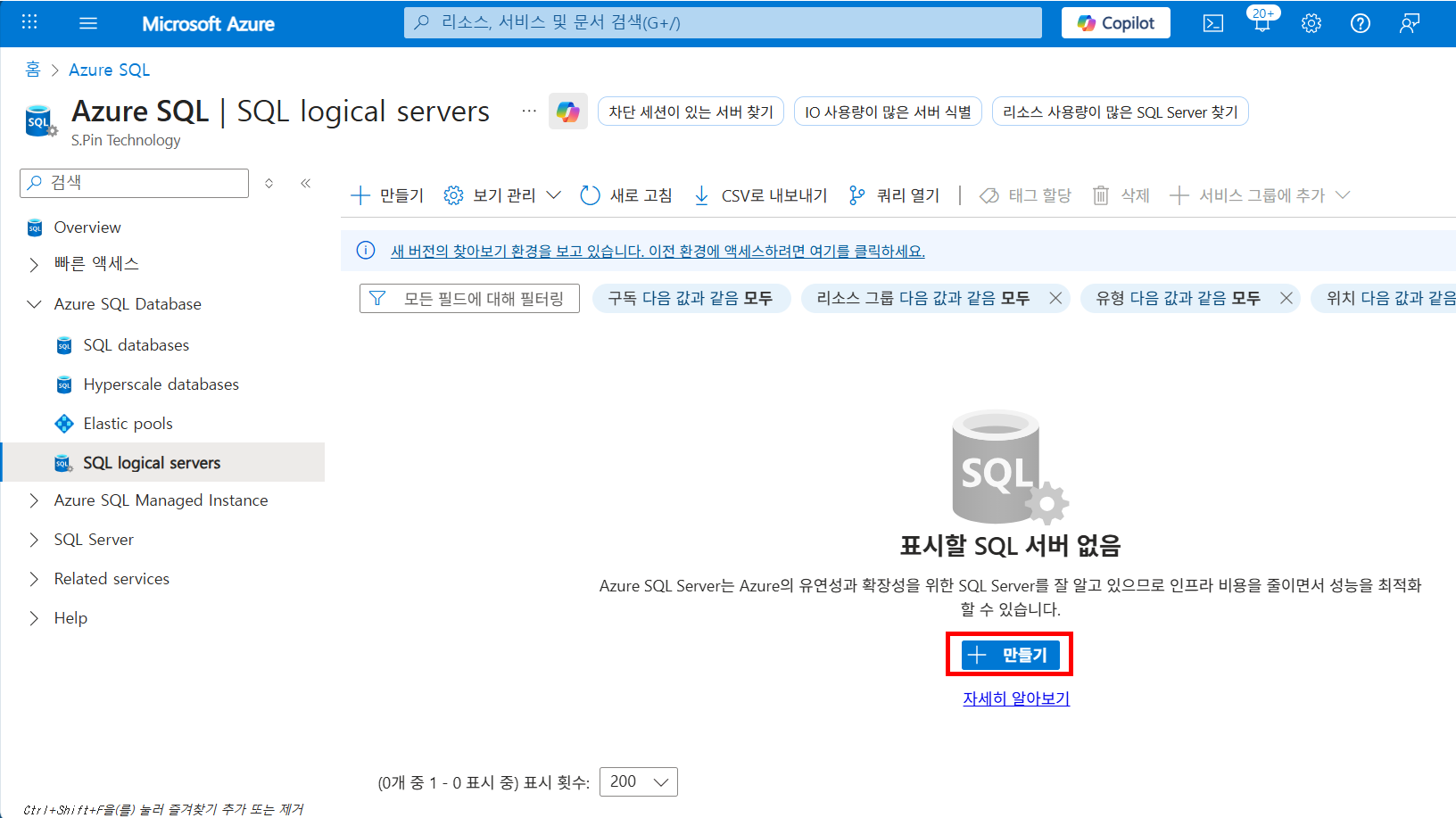This screenshot has width=1456, height=818.
Task: Remove the 리소스 그룹 filter
Action: pos(1055,298)
